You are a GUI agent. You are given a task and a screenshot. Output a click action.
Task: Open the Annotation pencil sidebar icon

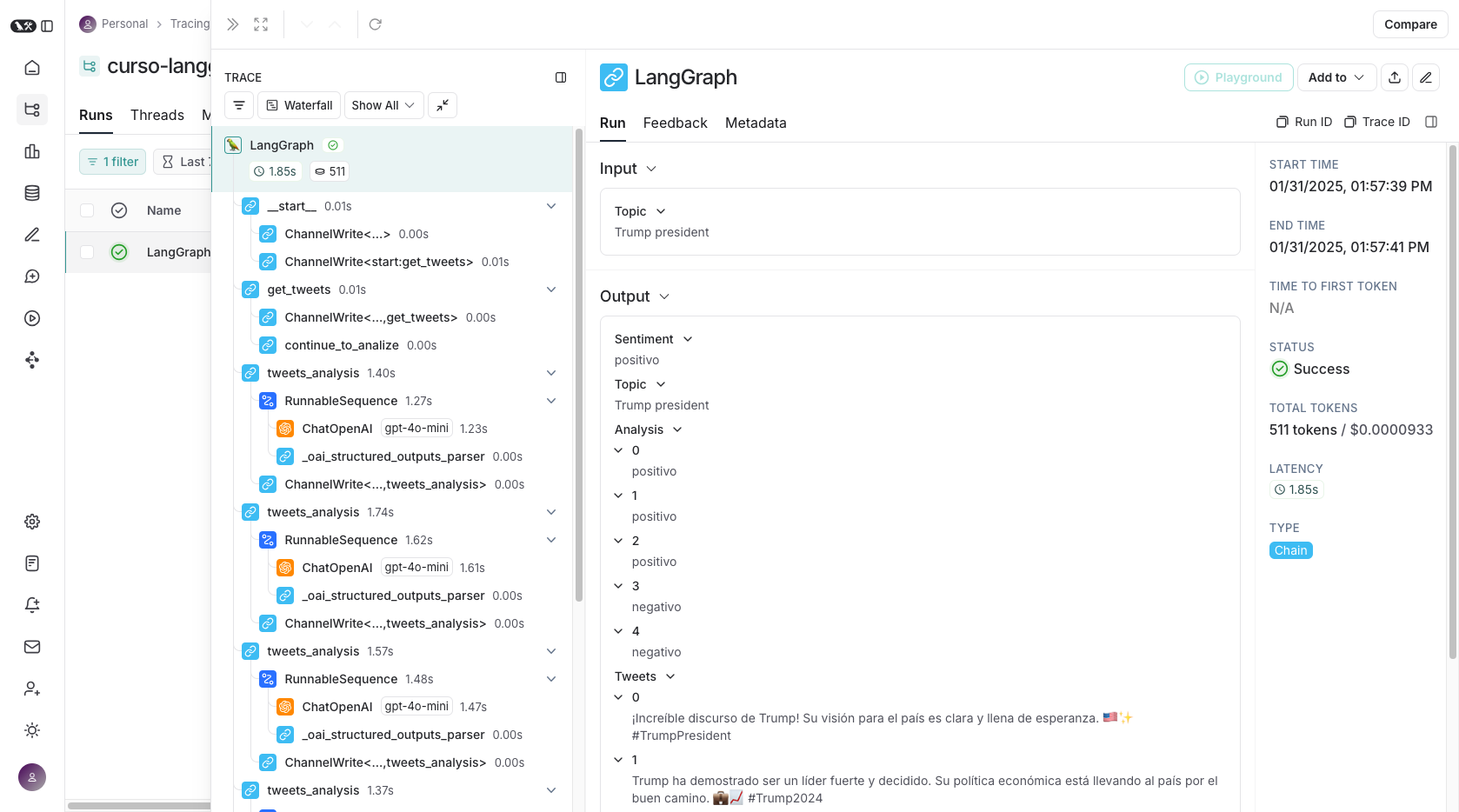[x=32, y=235]
